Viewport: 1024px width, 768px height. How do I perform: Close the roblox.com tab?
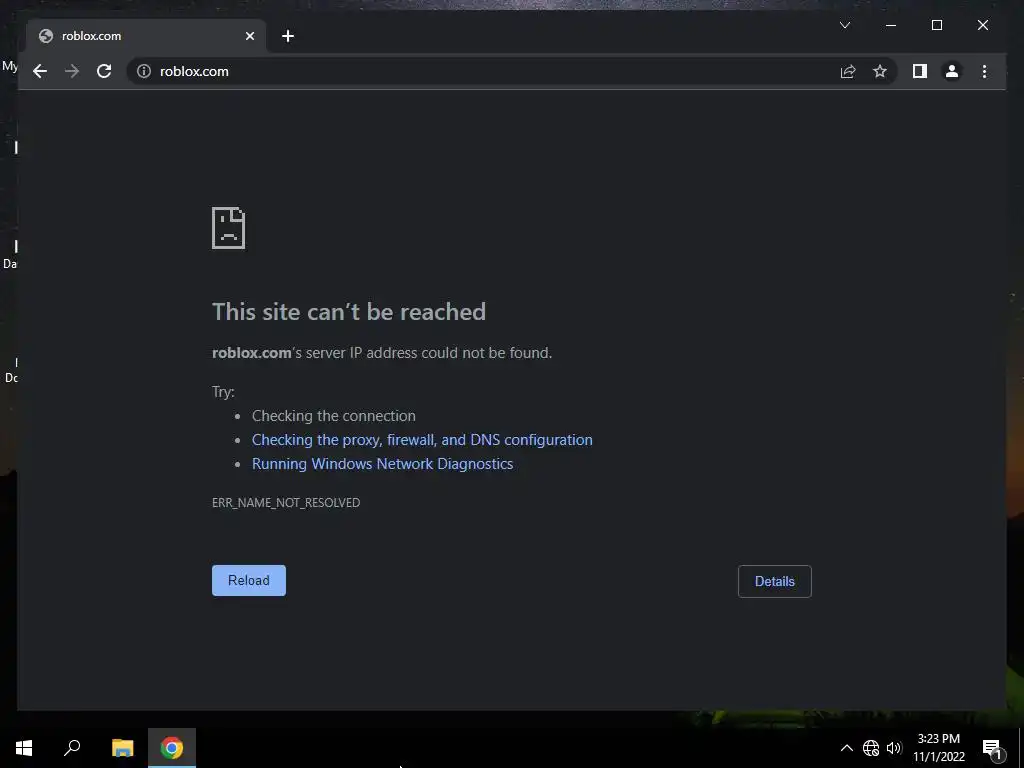coord(249,36)
